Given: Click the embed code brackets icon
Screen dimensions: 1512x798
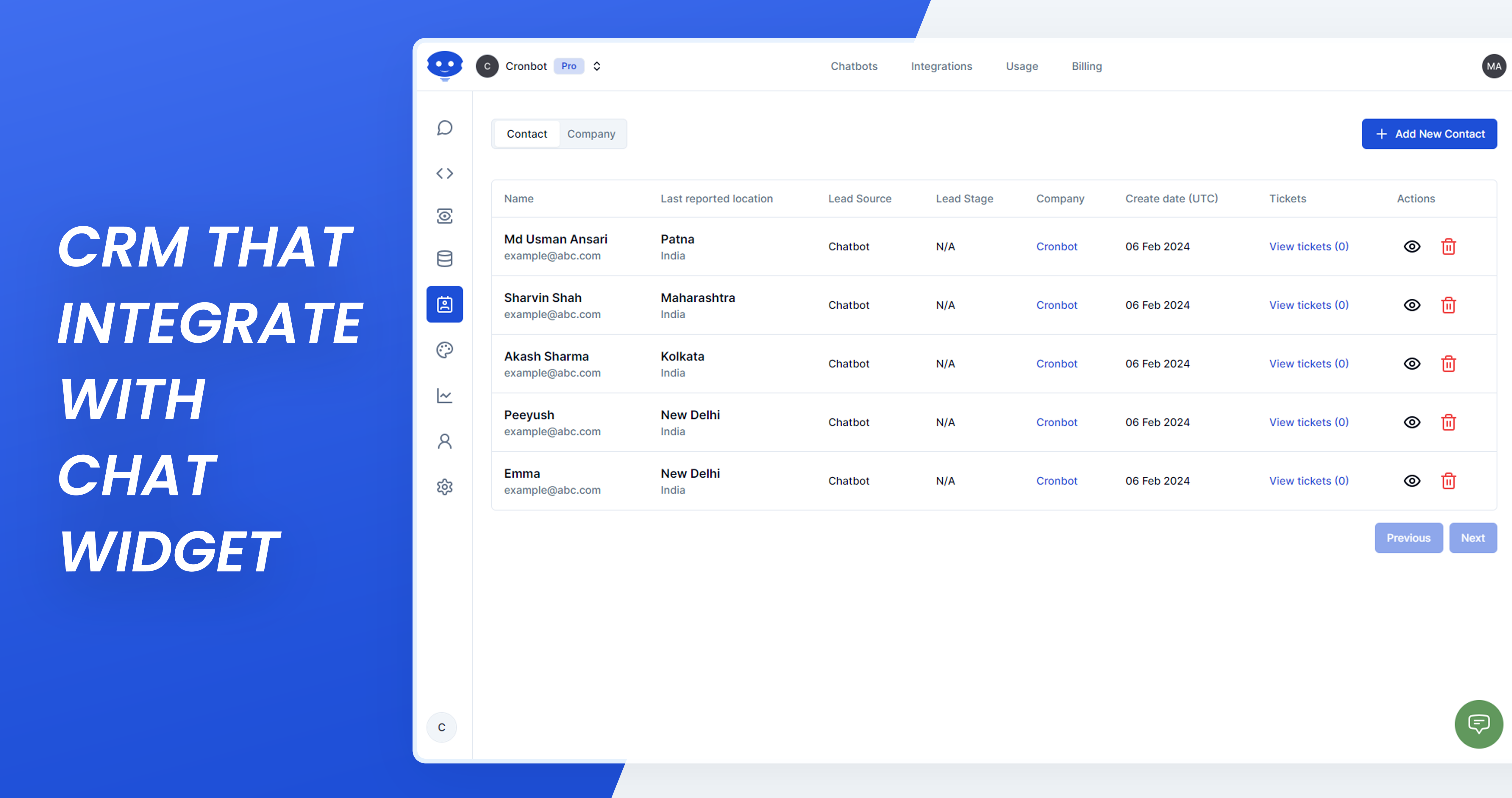Looking at the screenshot, I should [444, 173].
